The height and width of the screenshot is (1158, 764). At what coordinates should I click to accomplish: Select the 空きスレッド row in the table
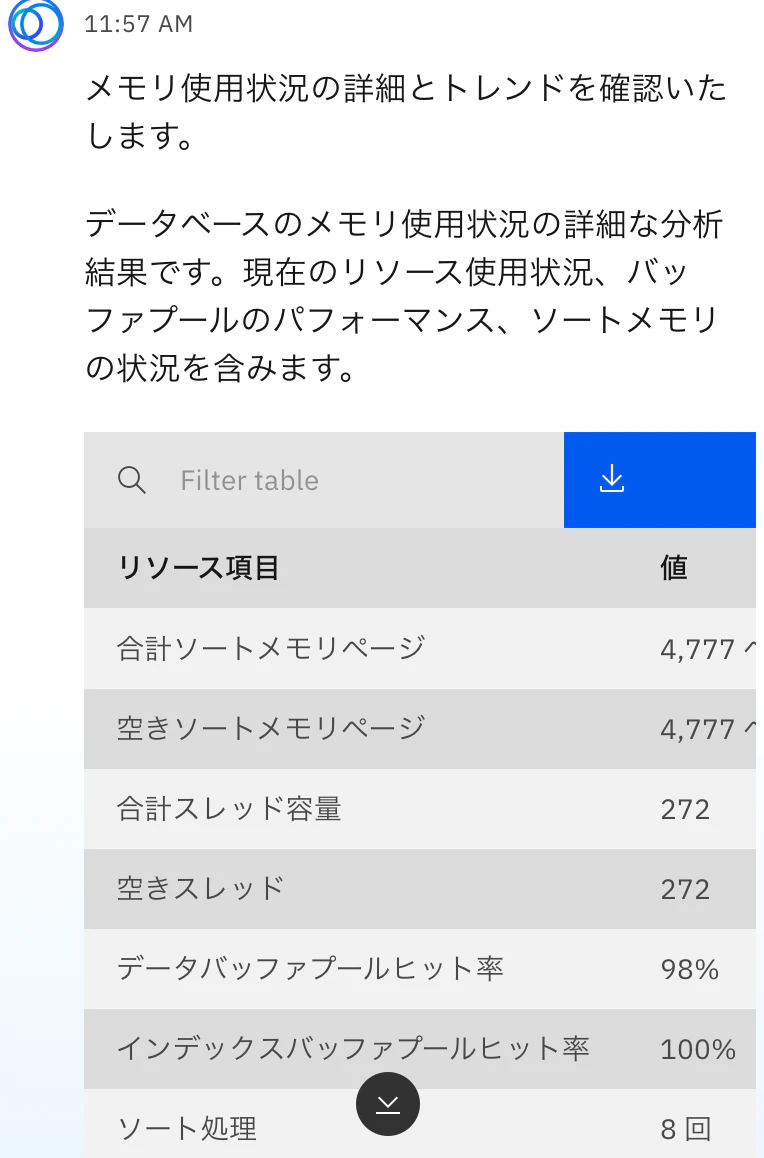[300, 889]
